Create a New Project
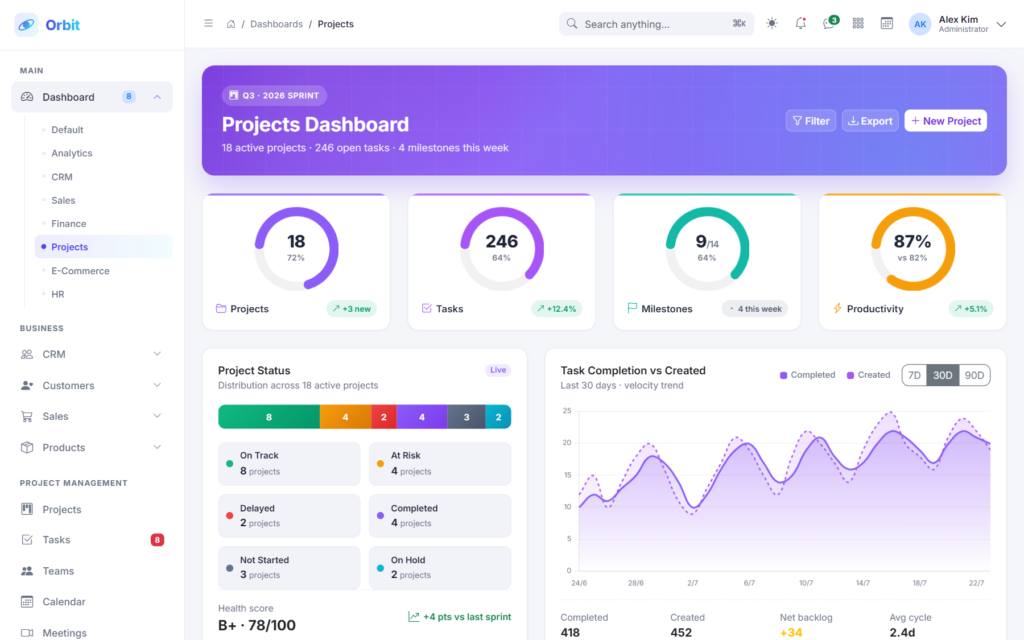The image size is (1024, 640). pyautogui.click(x=946, y=121)
